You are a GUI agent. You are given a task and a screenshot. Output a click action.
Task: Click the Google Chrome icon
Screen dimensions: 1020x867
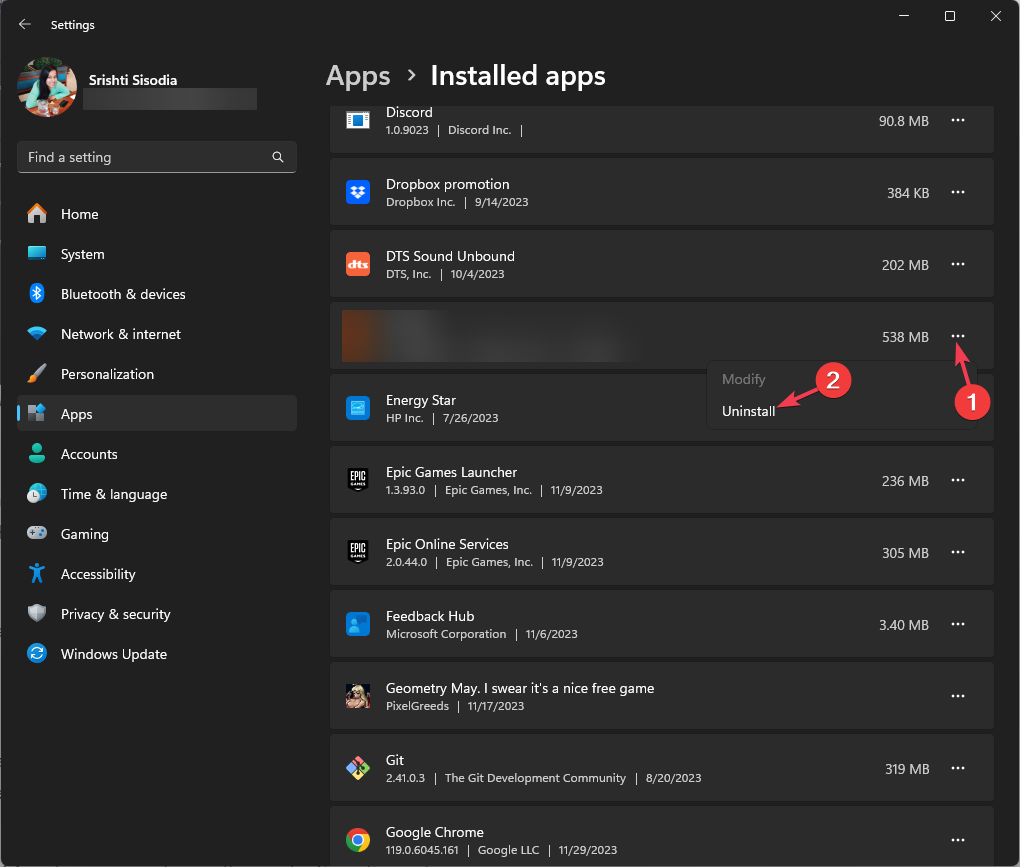coord(358,840)
